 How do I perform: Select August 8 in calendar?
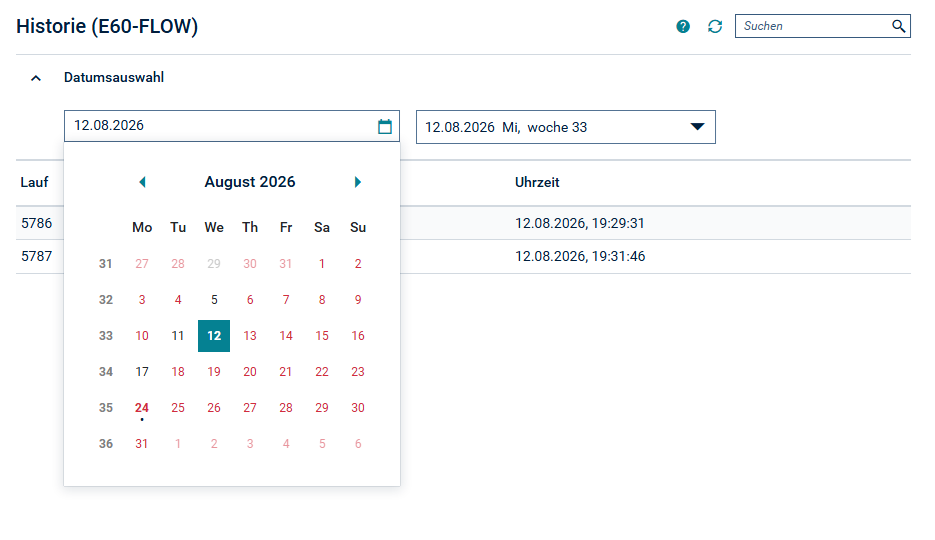(322, 300)
